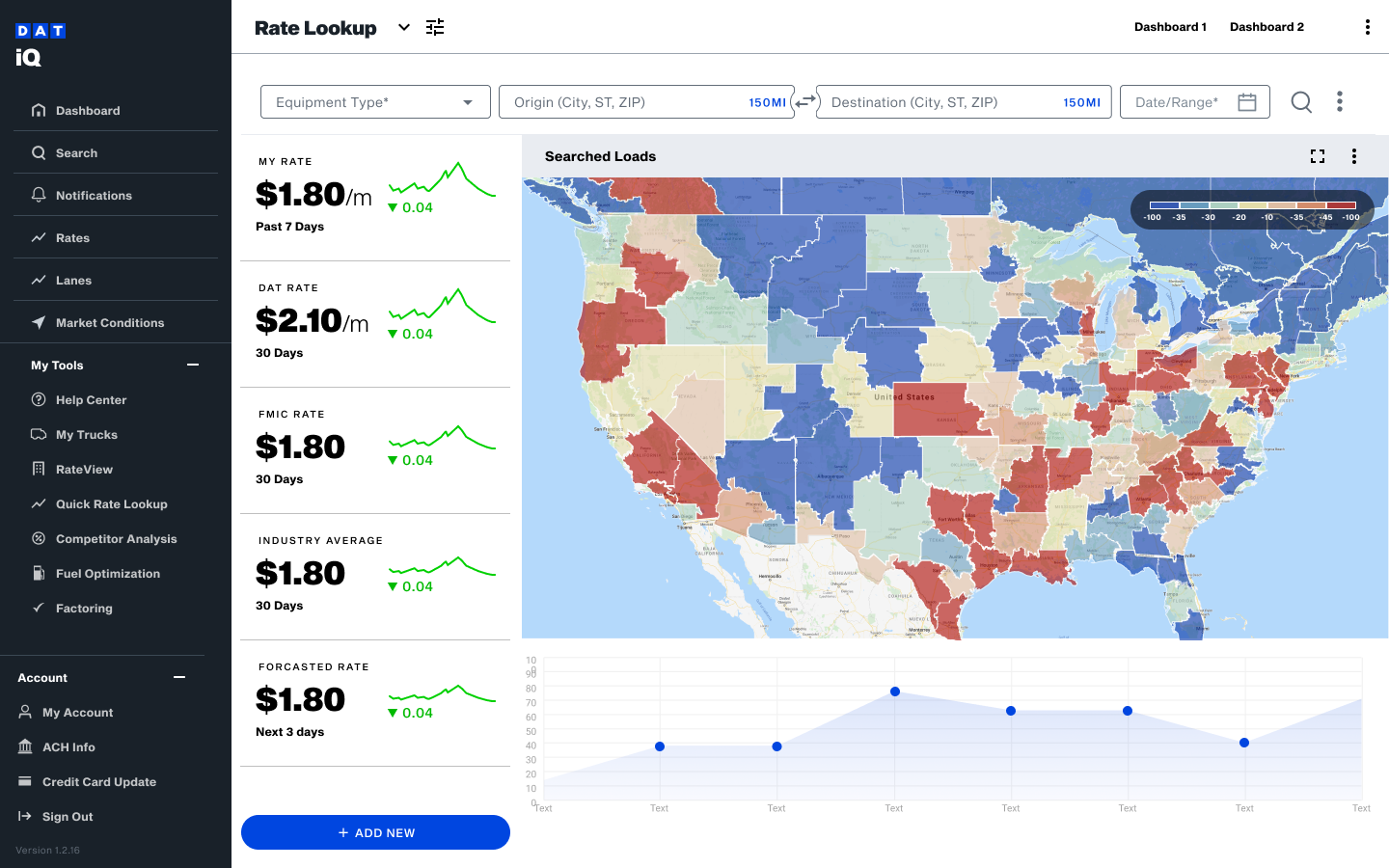Expand the Rate Lookup title chevron
1389x868 pixels.
[404, 27]
